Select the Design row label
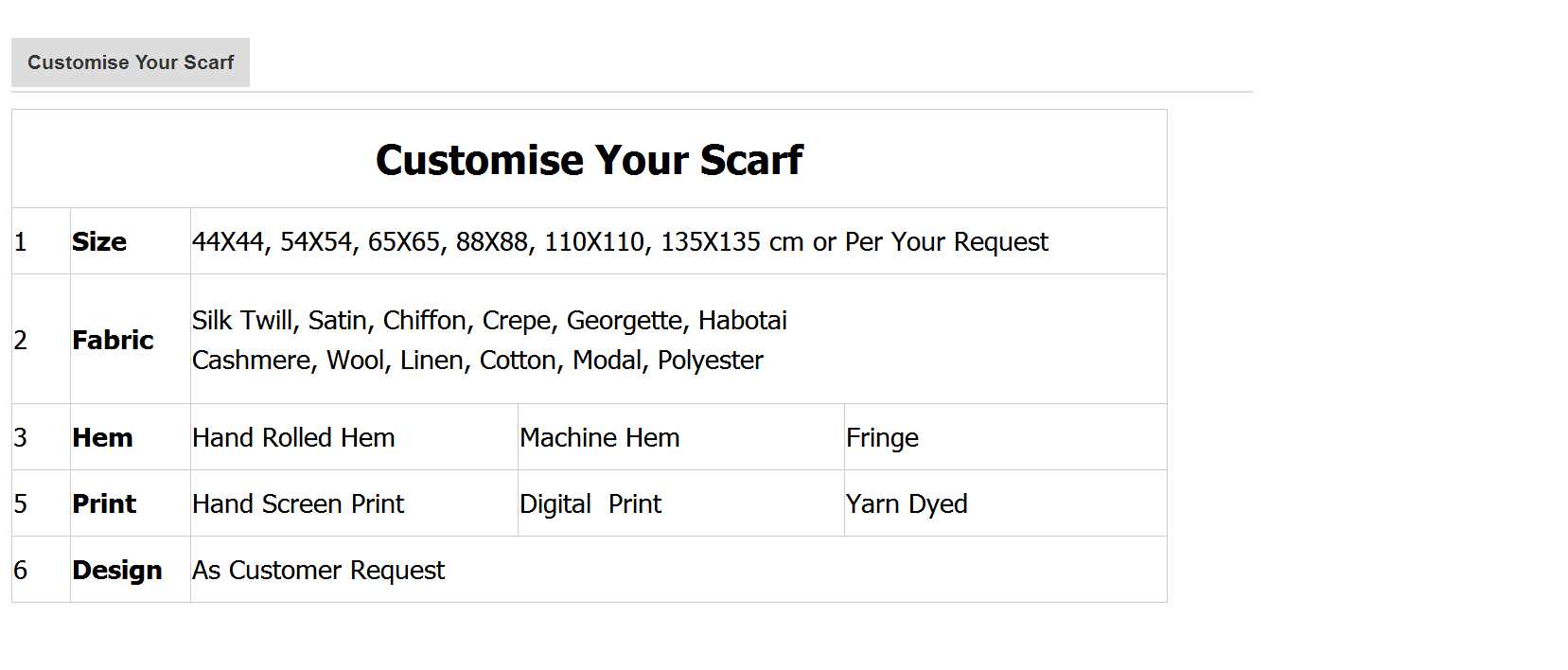Screen dimensions: 1568x670 [x=117, y=571]
